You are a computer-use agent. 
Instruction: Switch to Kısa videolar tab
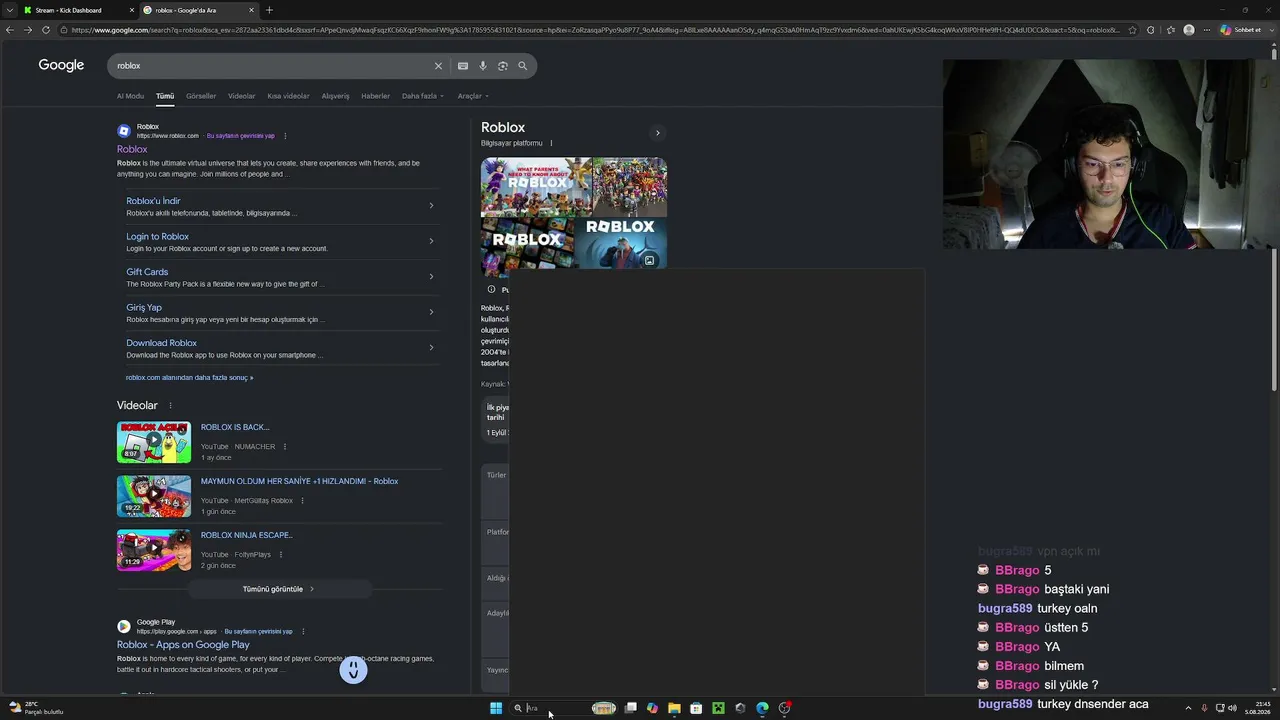[288, 96]
